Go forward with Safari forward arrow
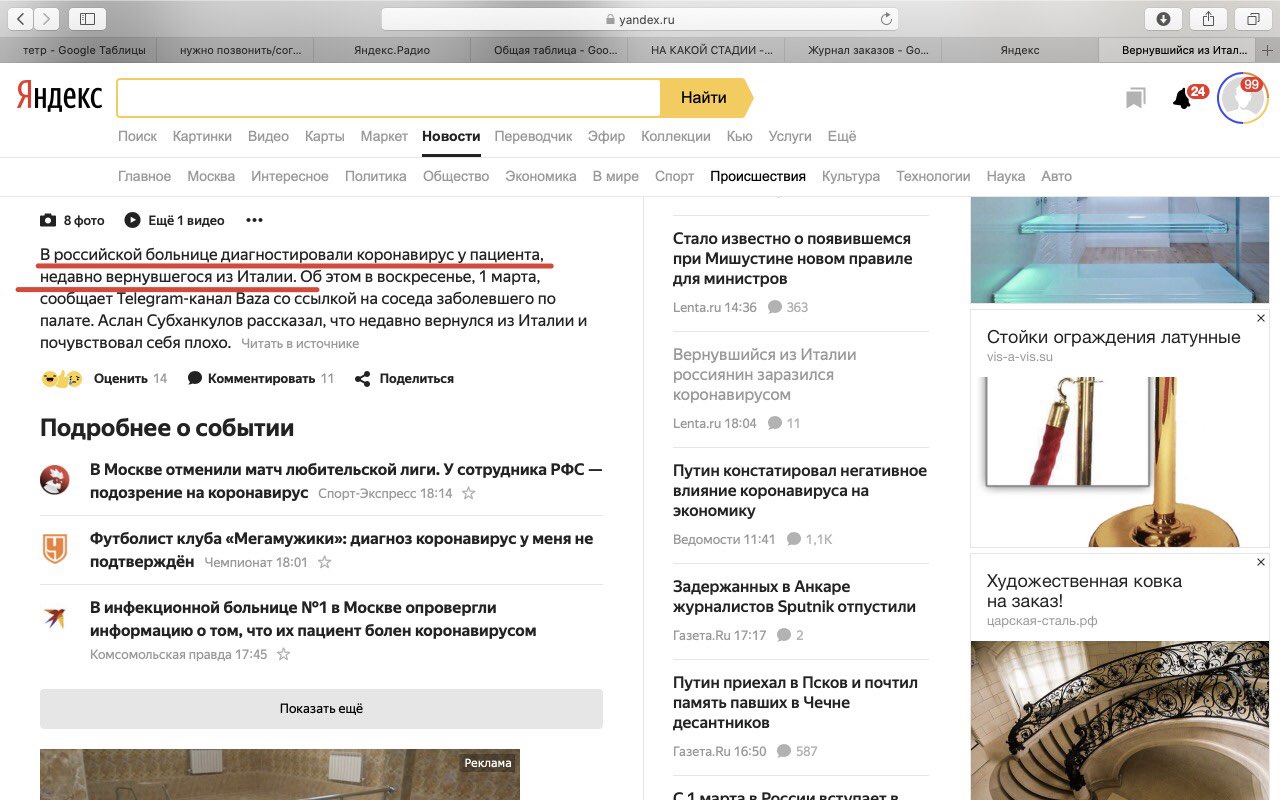Image resolution: width=1280 pixels, height=800 pixels. (46, 18)
